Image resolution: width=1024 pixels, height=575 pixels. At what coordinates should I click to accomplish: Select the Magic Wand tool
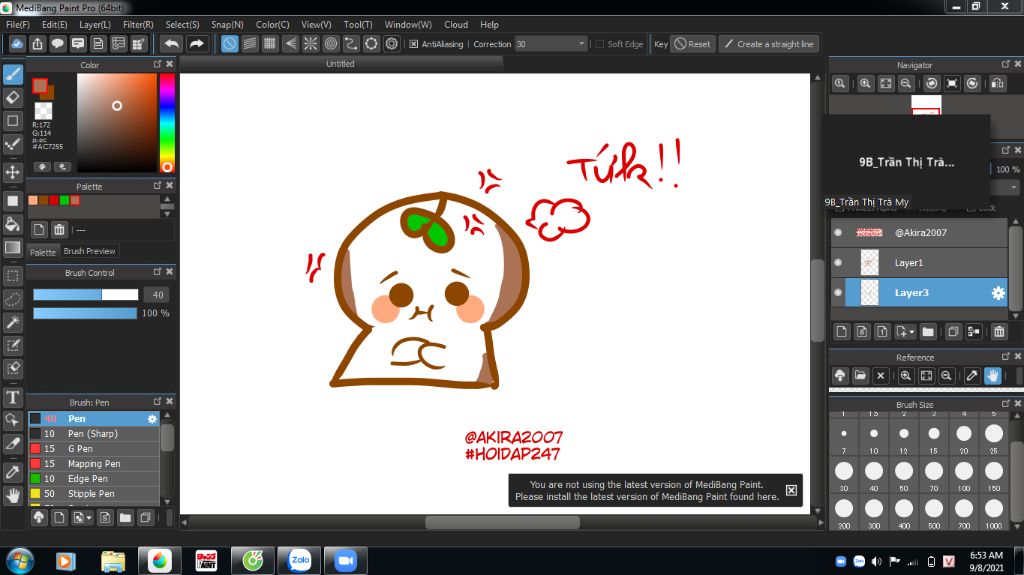(x=12, y=322)
